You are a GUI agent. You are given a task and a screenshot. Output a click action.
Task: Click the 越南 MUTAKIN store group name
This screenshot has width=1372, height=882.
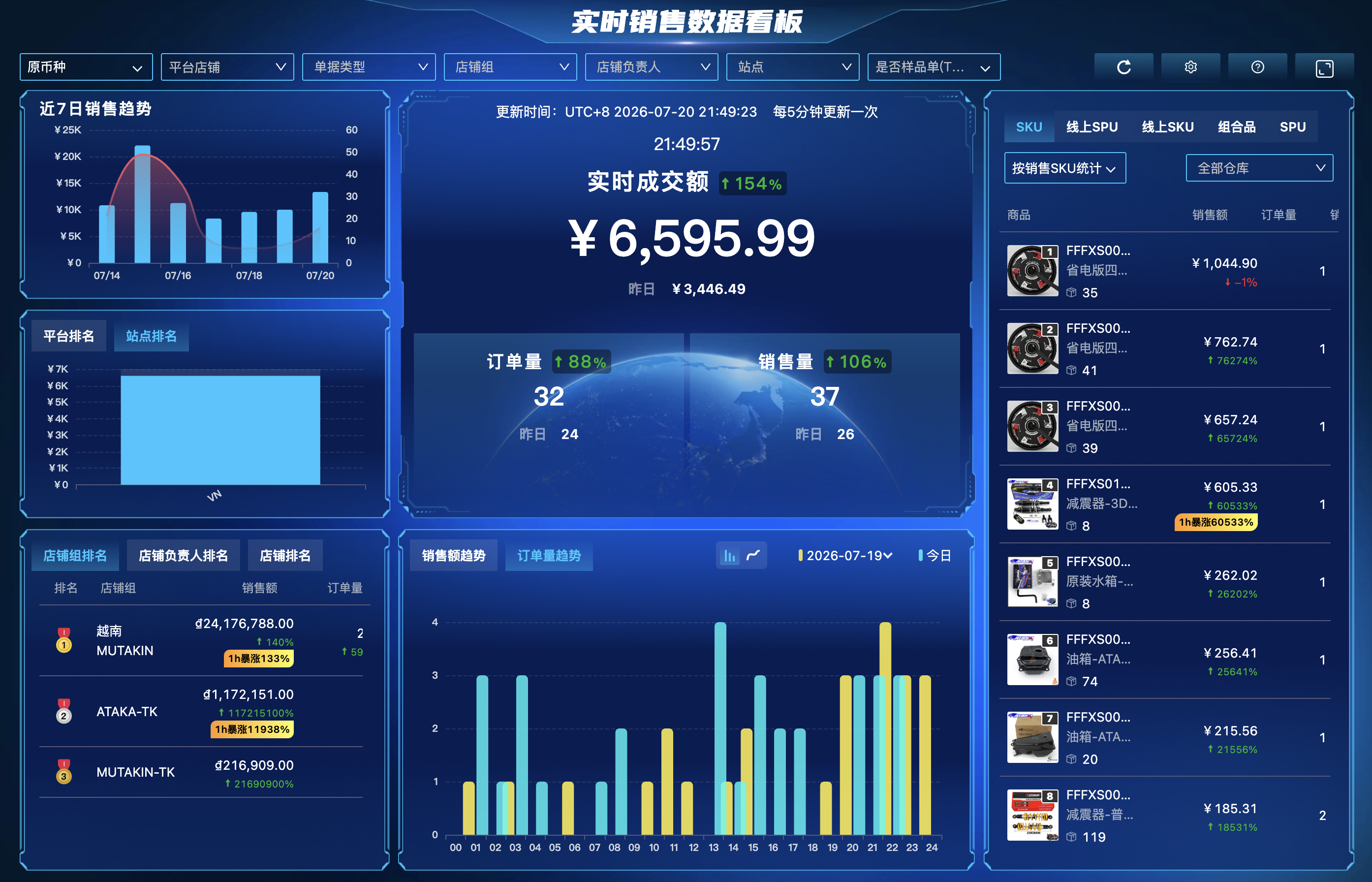(x=125, y=640)
